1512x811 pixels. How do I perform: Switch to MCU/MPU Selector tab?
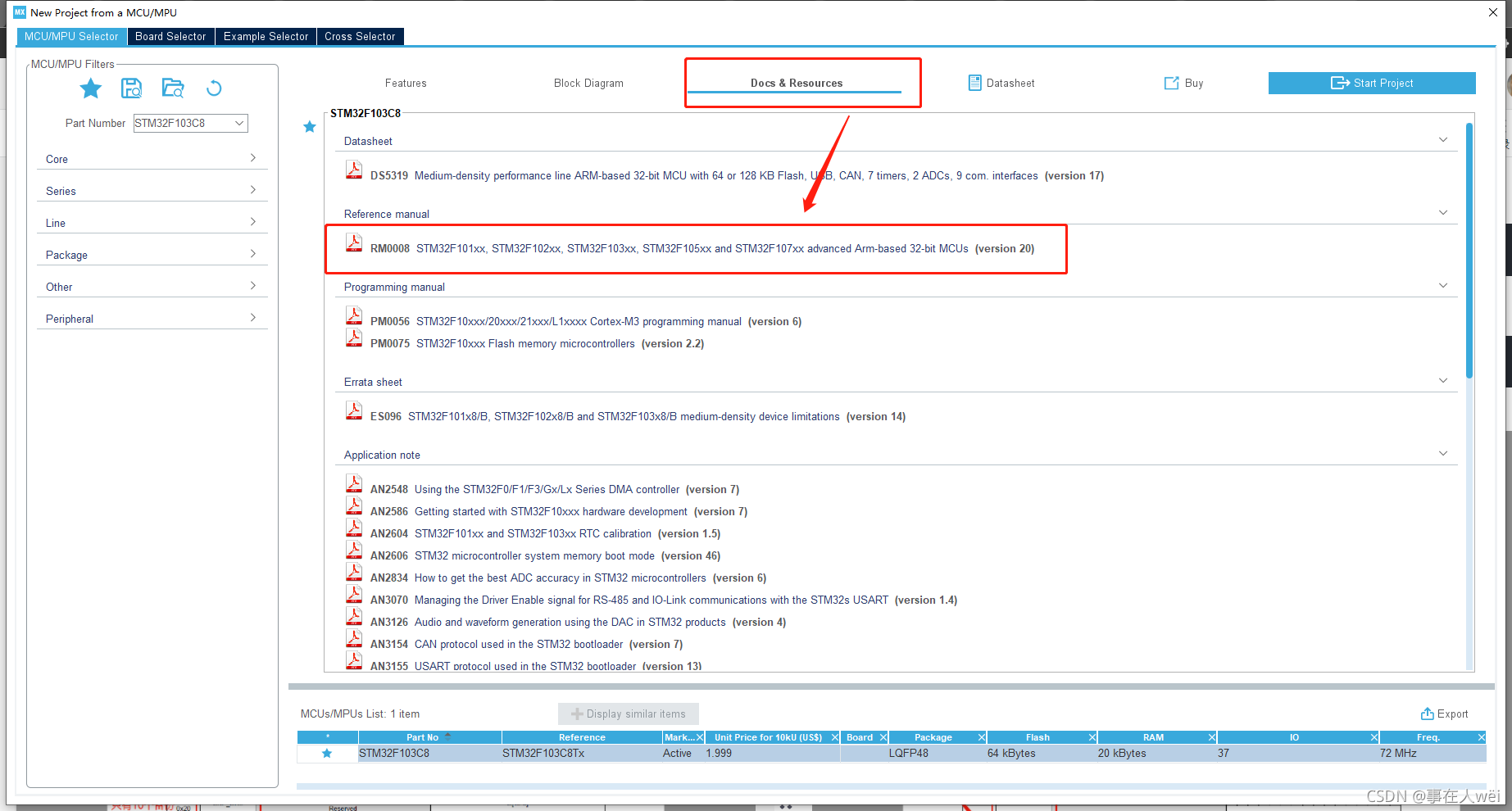point(71,37)
